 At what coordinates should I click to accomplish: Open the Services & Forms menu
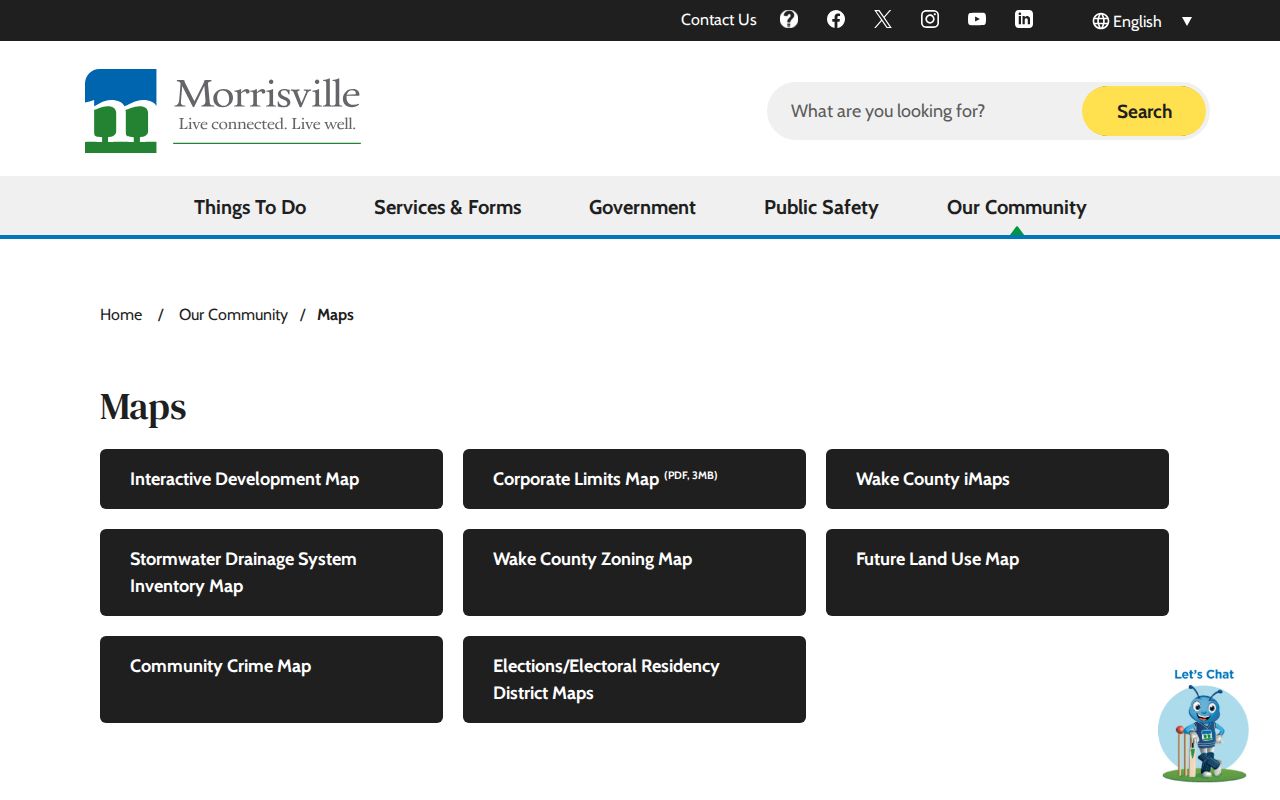point(448,207)
